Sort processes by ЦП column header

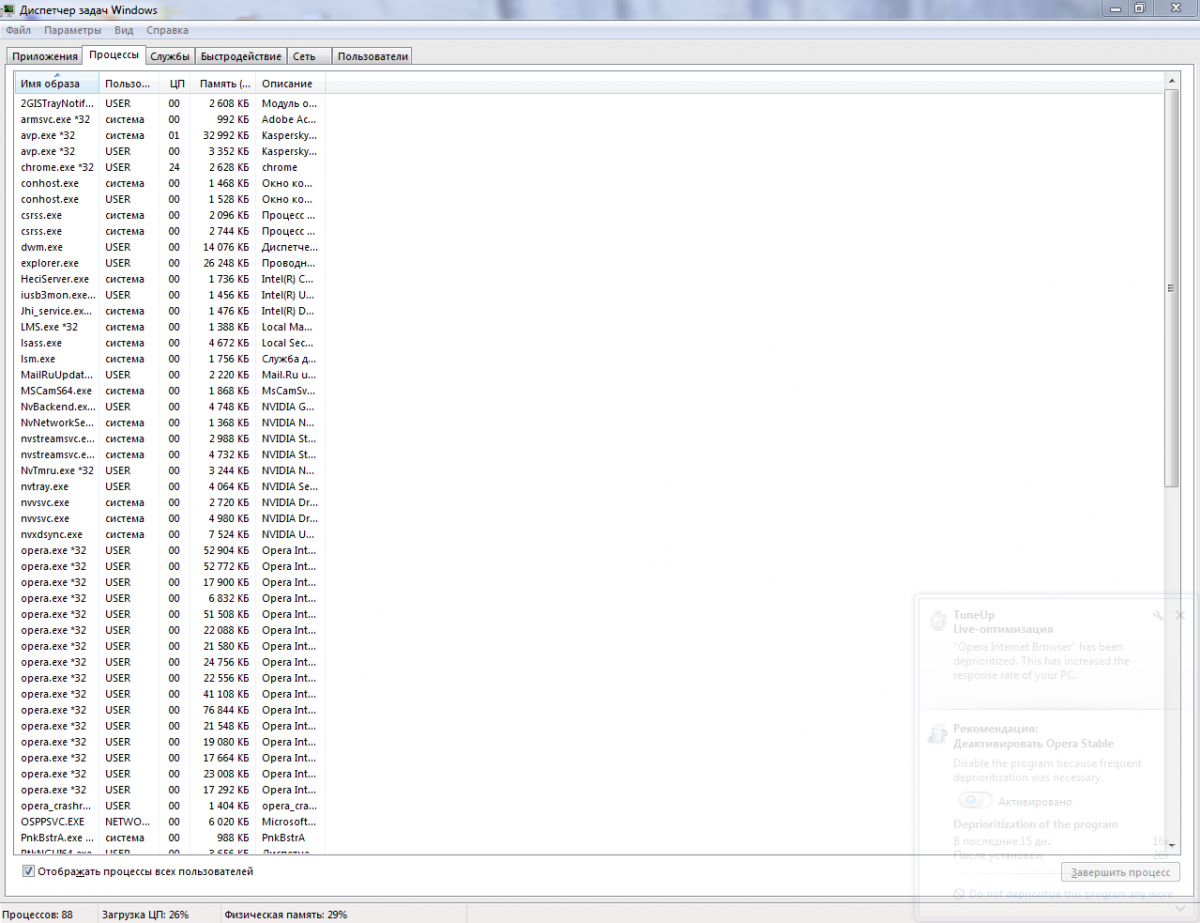[x=175, y=83]
